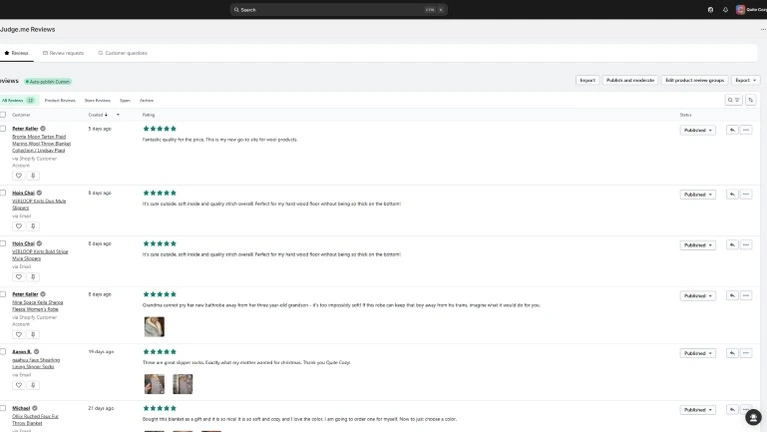Click the heart icon under Peter Keller's first review
767x432 pixels.
[18, 175]
